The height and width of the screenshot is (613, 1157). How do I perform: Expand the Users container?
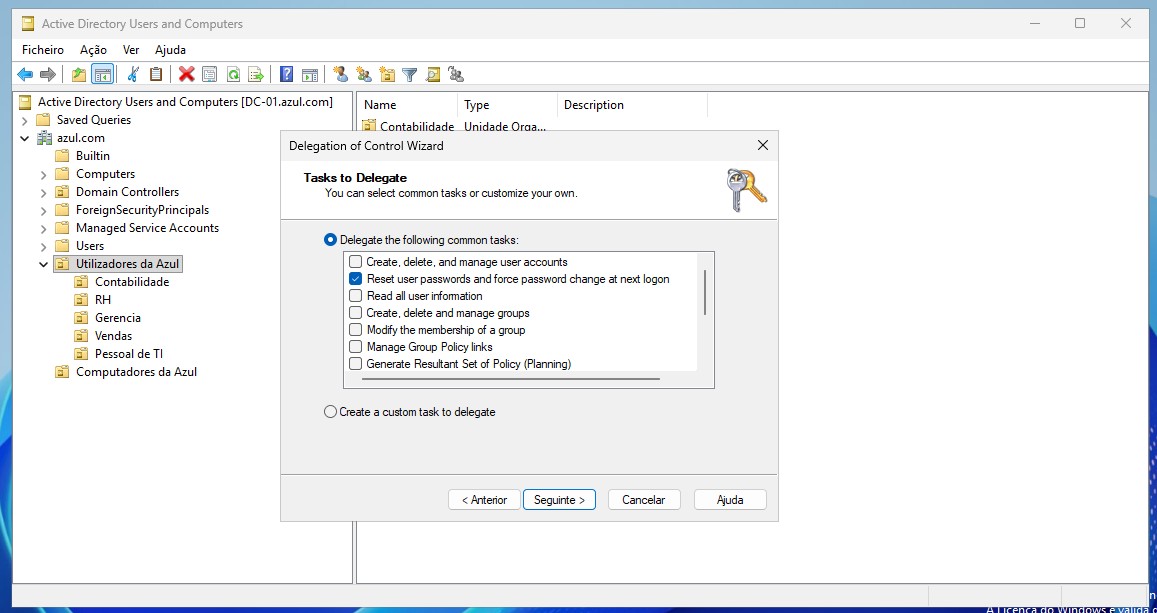click(44, 246)
